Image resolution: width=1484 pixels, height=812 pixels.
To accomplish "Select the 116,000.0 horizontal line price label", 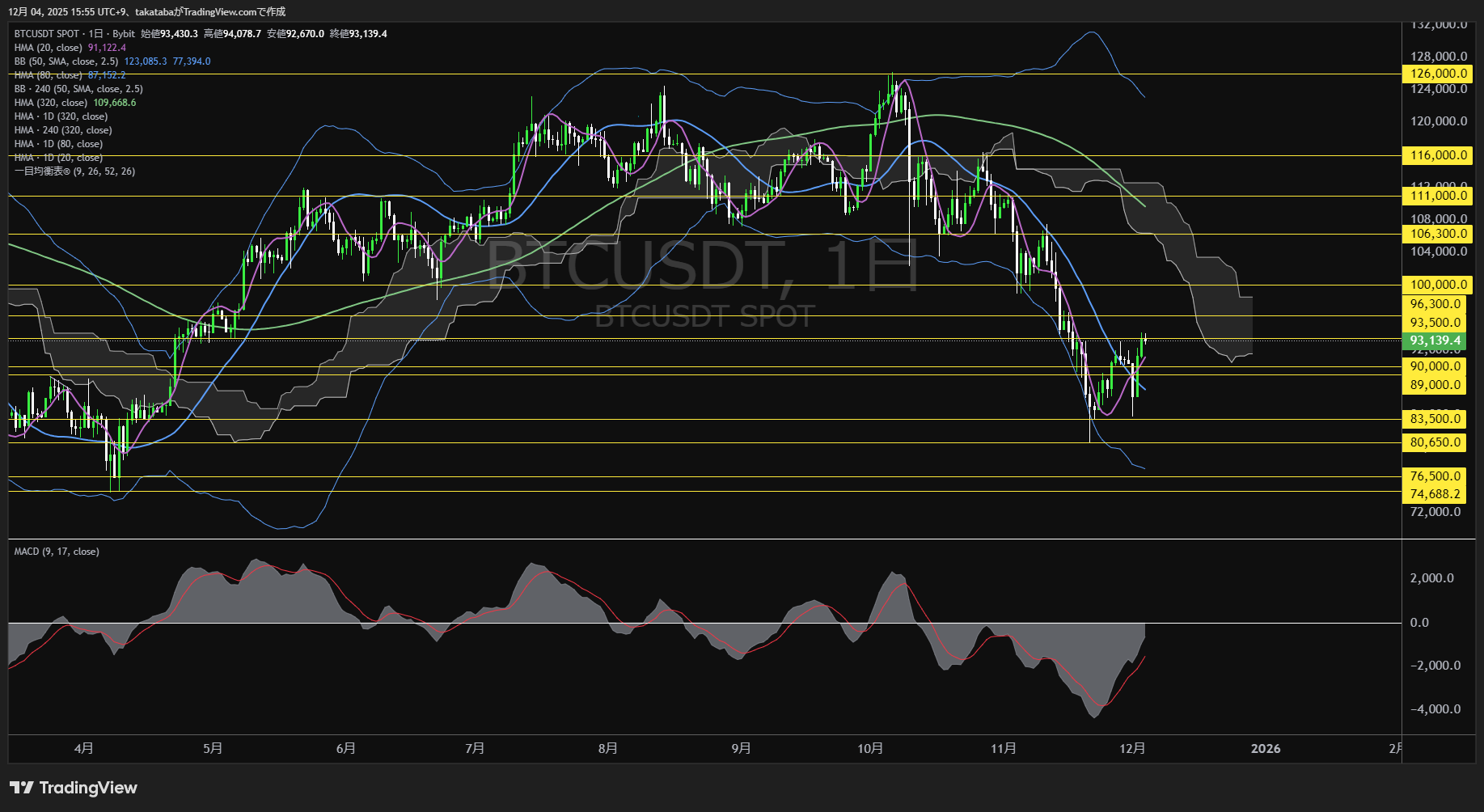I will pos(1439,155).
